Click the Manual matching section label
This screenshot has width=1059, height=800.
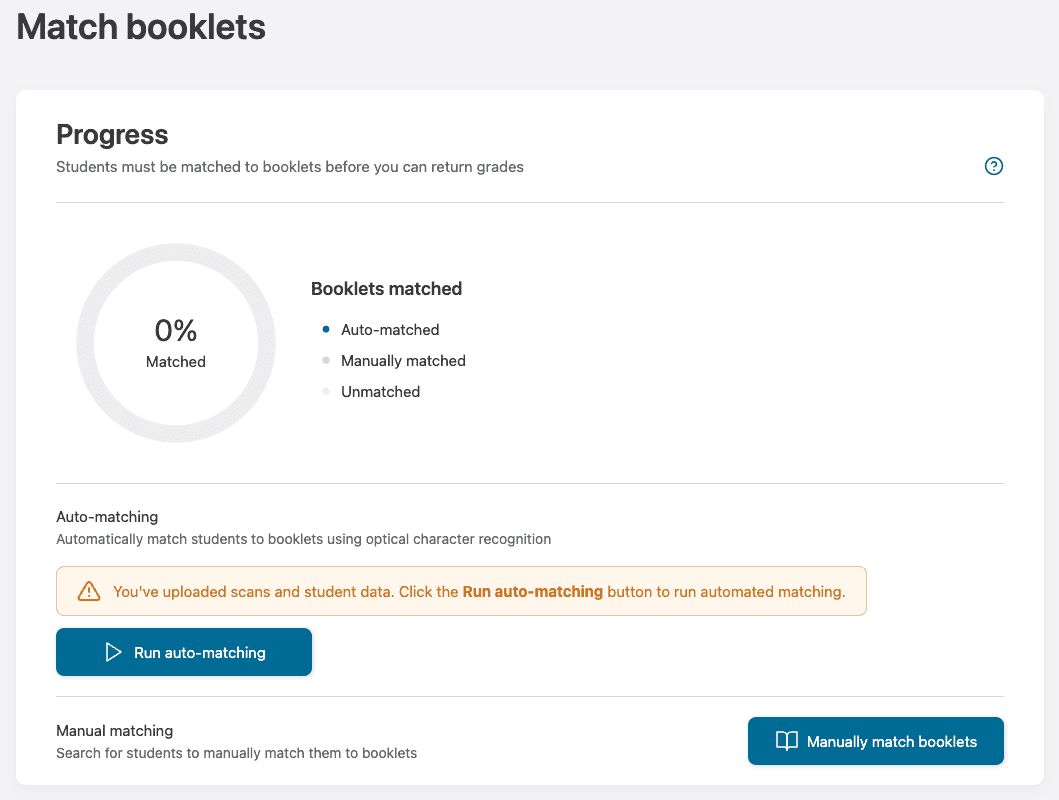(114, 731)
